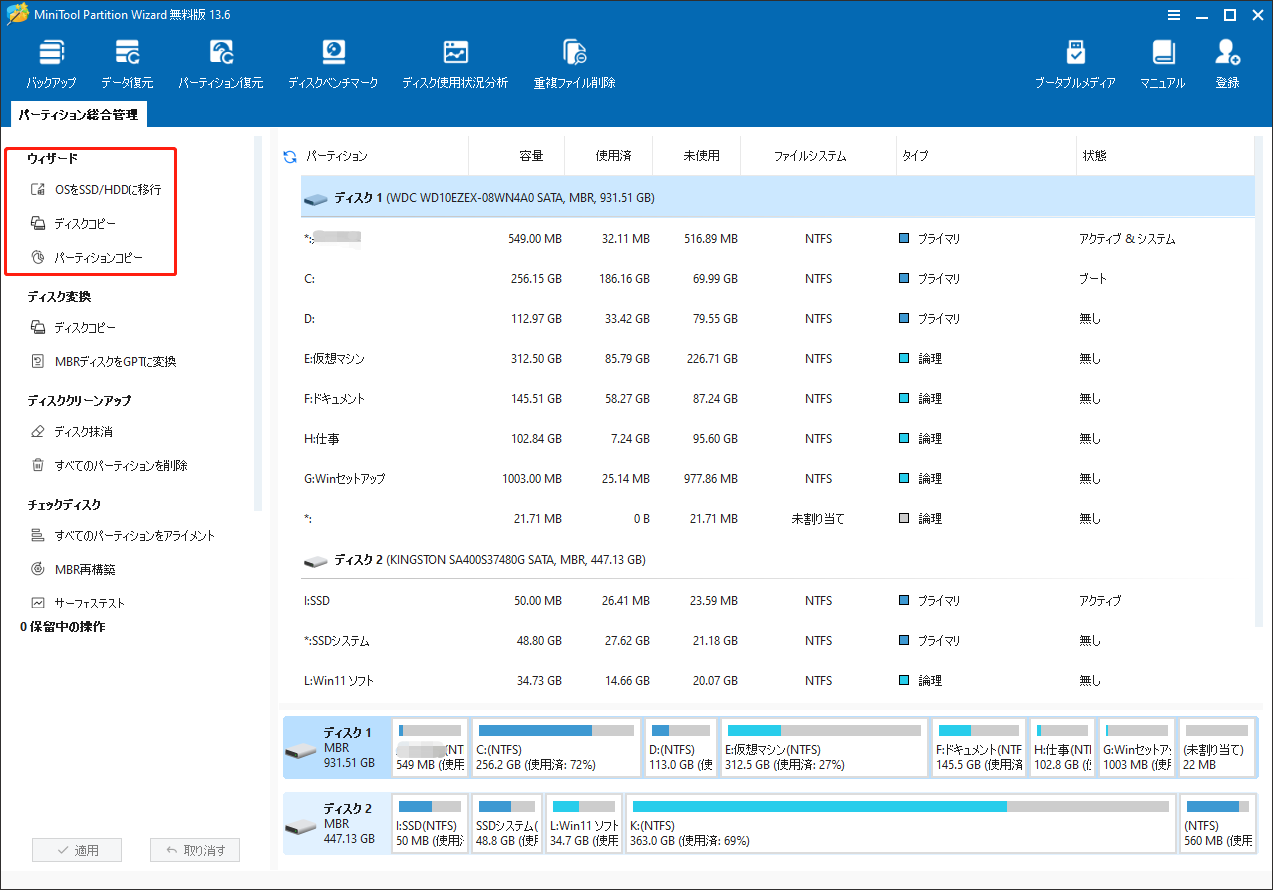
Task: Launch データ復元 from the toolbar
Action: [127, 64]
